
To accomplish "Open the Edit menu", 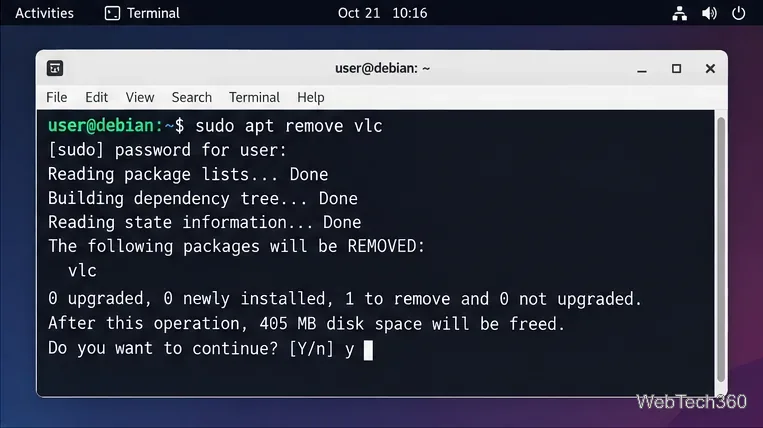I will (96, 97).
